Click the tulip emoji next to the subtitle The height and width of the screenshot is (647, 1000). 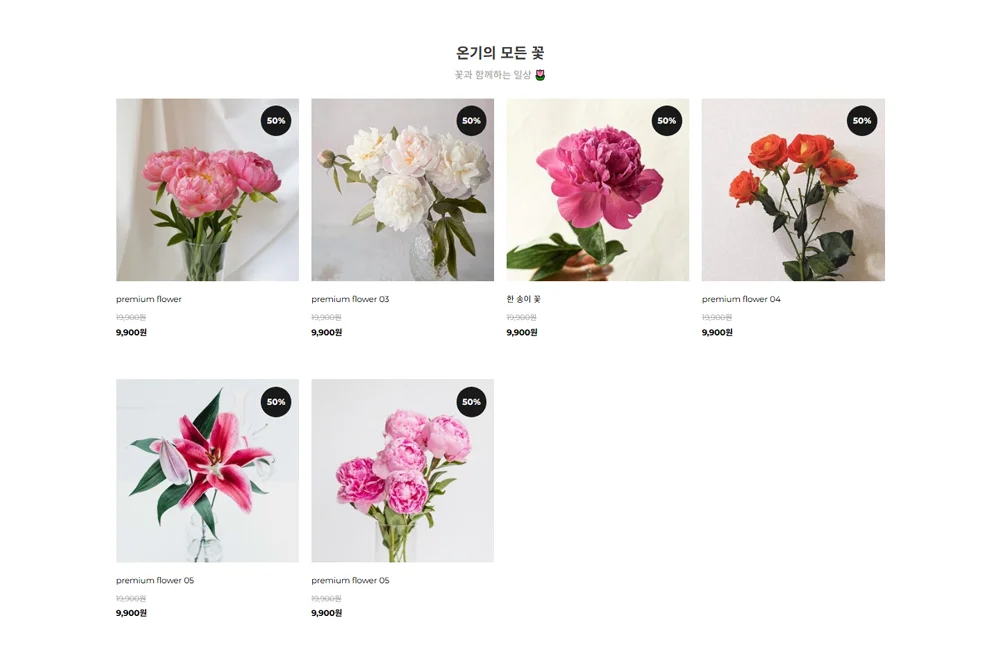(x=540, y=75)
